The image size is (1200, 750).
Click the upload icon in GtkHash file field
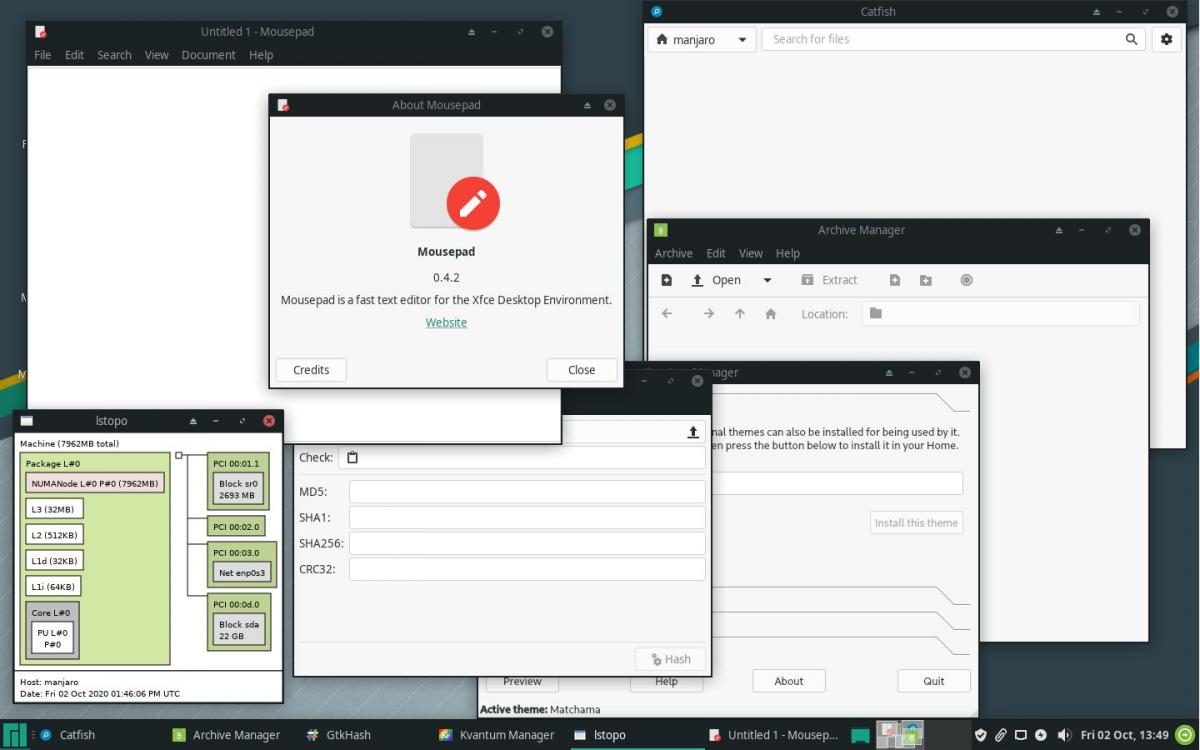[x=693, y=432]
